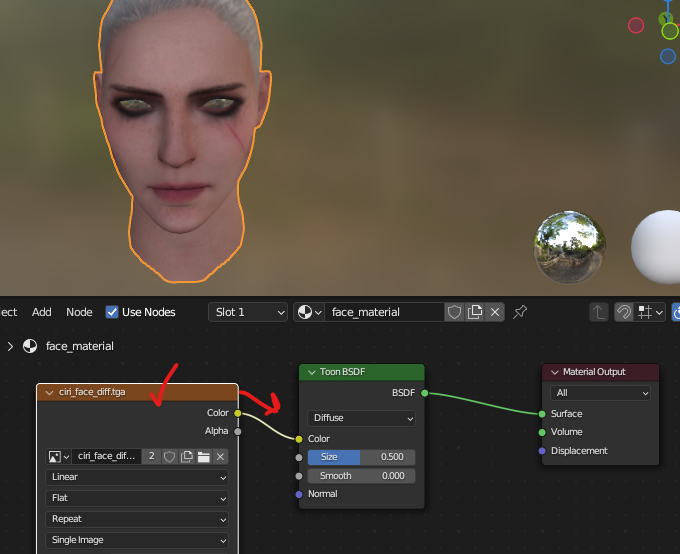Go to parent node tree arrow icon
Screen dimensions: 680x554
click(x=599, y=312)
